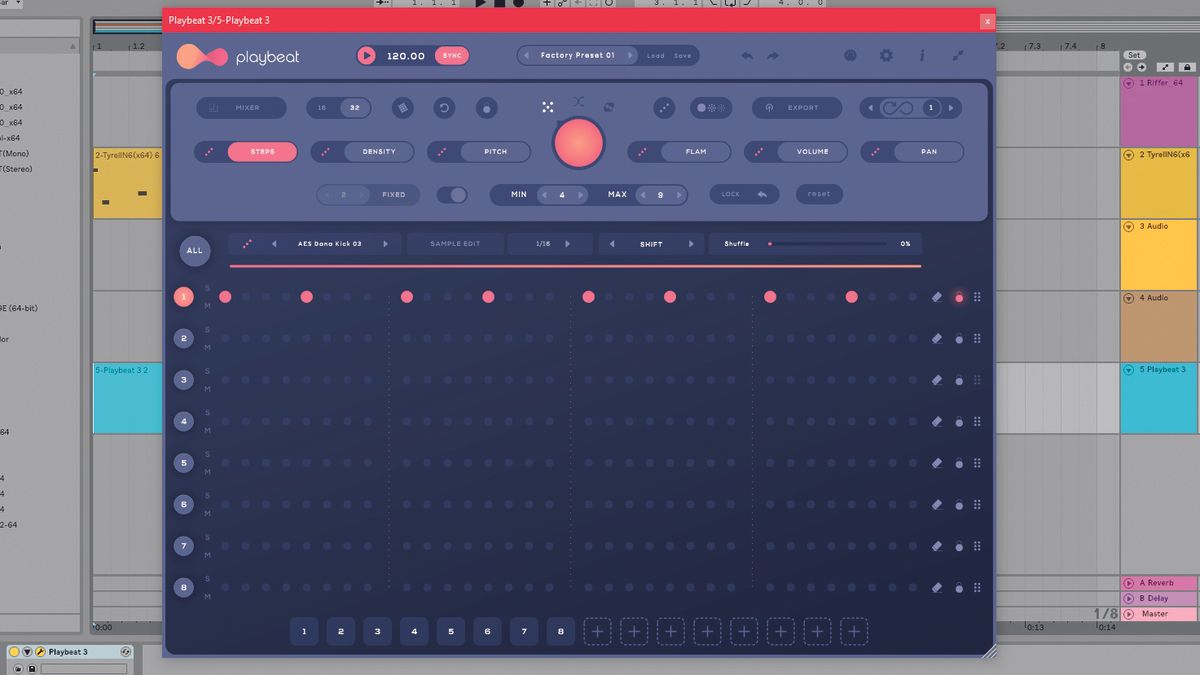Select pattern 4 at the bottom

click(x=414, y=632)
